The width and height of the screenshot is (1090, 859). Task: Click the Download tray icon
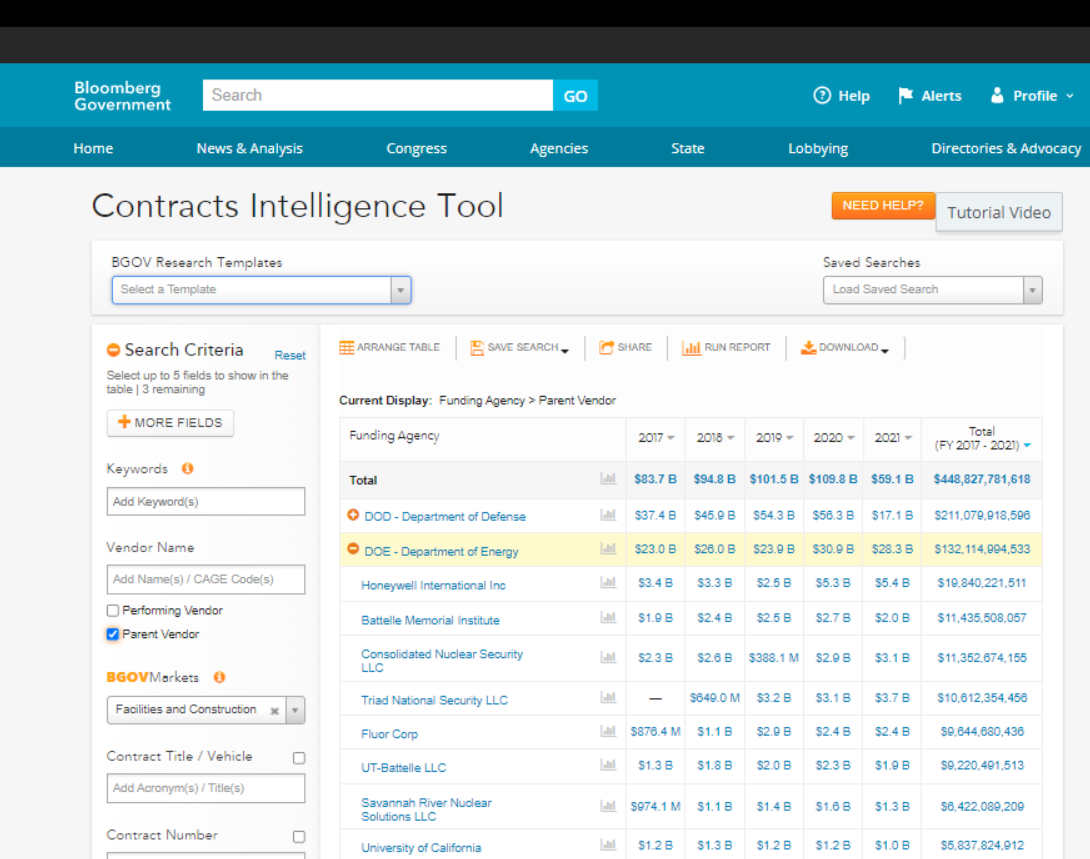[808, 347]
